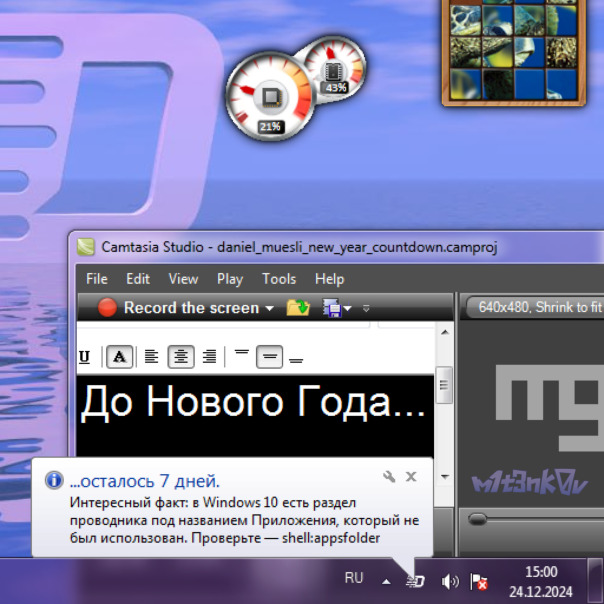Click the notification title осталось 7 дней
This screenshot has height=604, width=604.
pyautogui.click(x=145, y=481)
